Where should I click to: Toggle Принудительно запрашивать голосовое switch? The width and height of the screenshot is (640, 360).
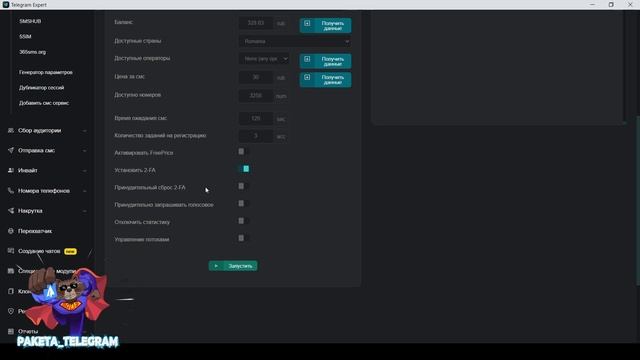[243, 204]
